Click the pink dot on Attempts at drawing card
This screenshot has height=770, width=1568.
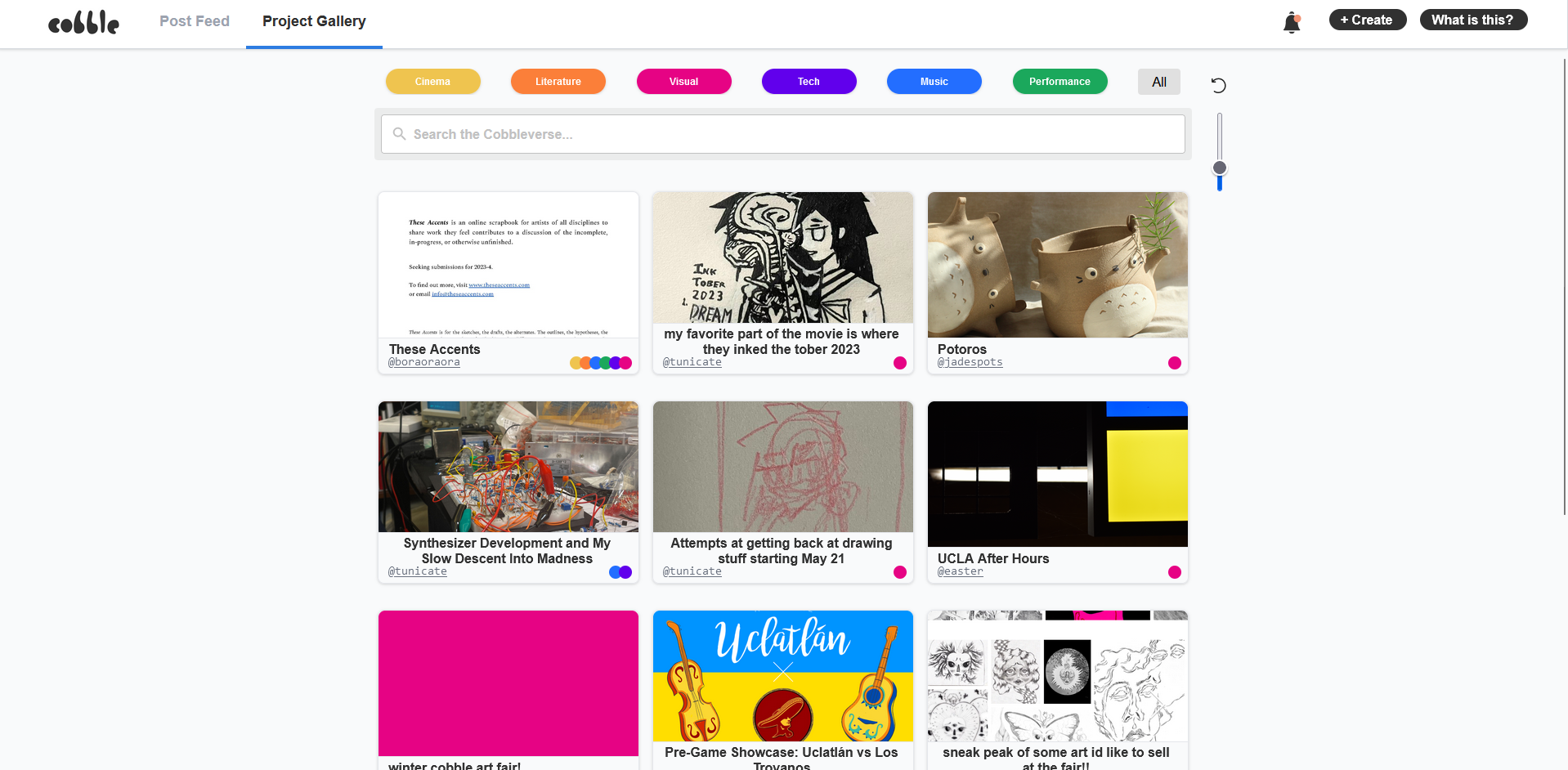coord(900,572)
